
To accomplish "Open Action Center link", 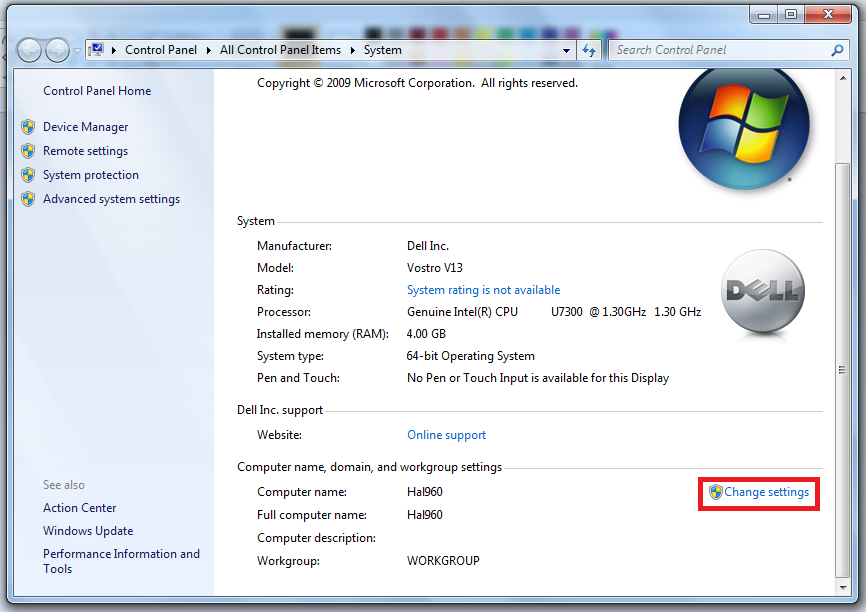I will (x=80, y=508).
